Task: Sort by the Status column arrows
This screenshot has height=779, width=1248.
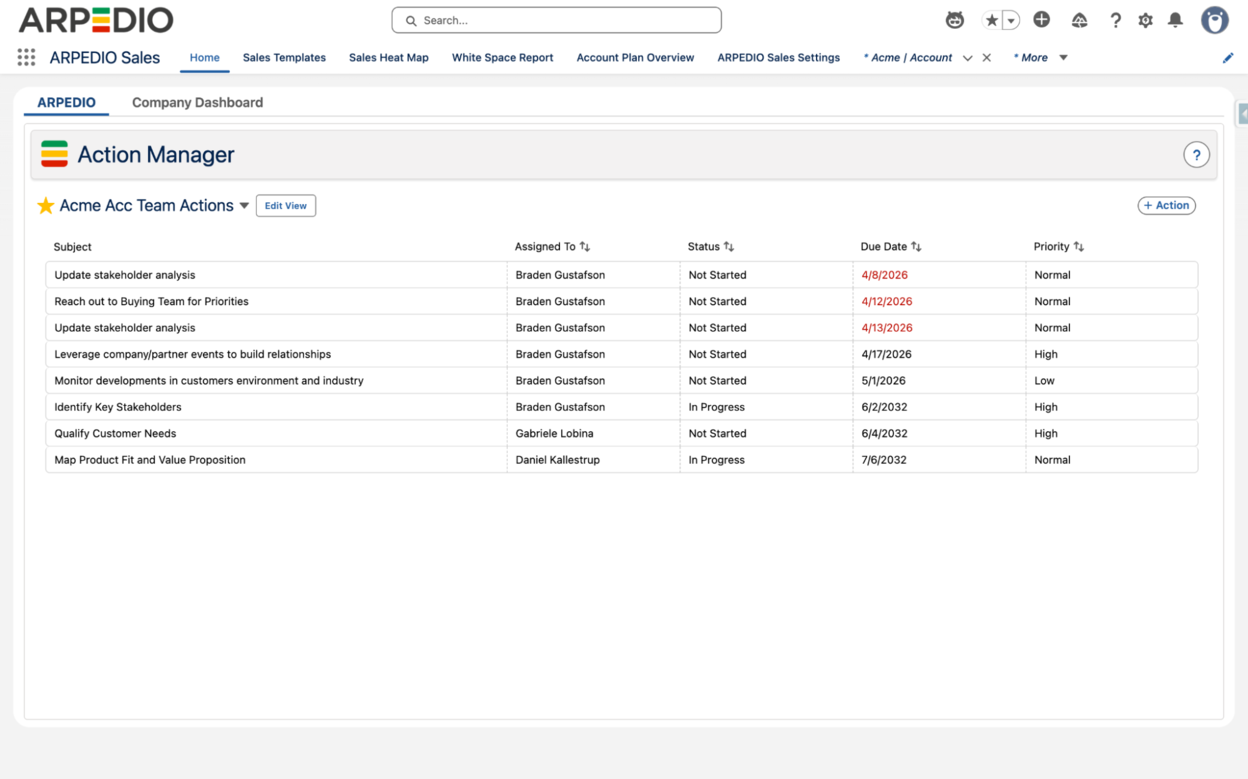Action: coord(729,247)
